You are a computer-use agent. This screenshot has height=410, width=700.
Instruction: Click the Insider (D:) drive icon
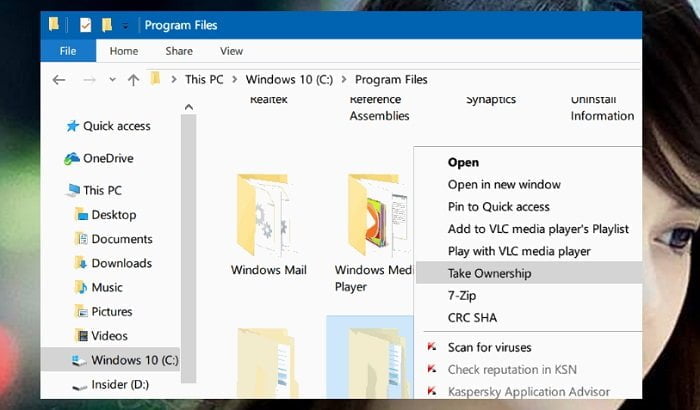pos(79,386)
